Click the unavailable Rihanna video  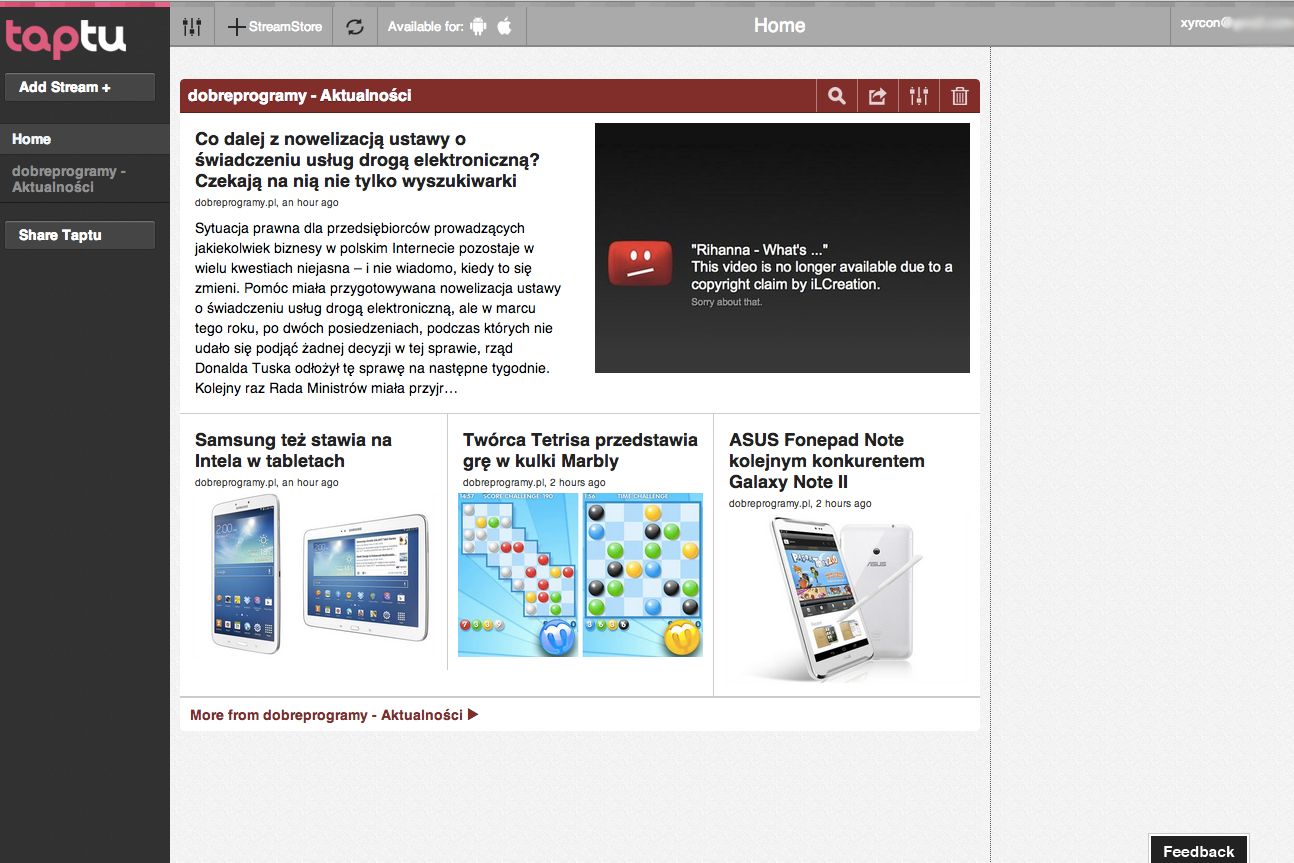pos(782,248)
